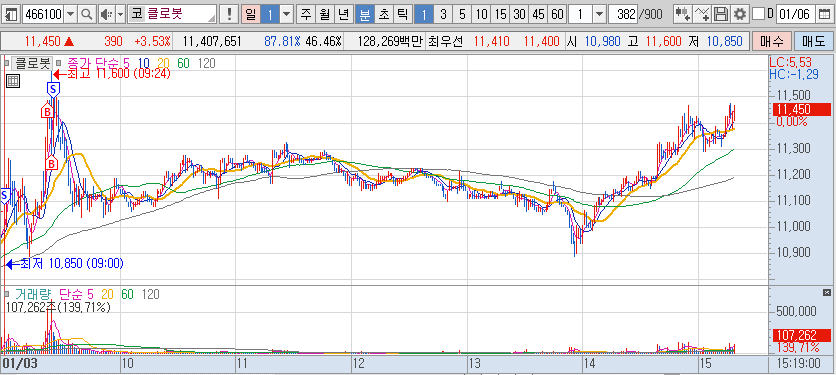Open the custom interval dropdown arrow before 382
The width and height of the screenshot is (836, 375).
pos(599,14)
